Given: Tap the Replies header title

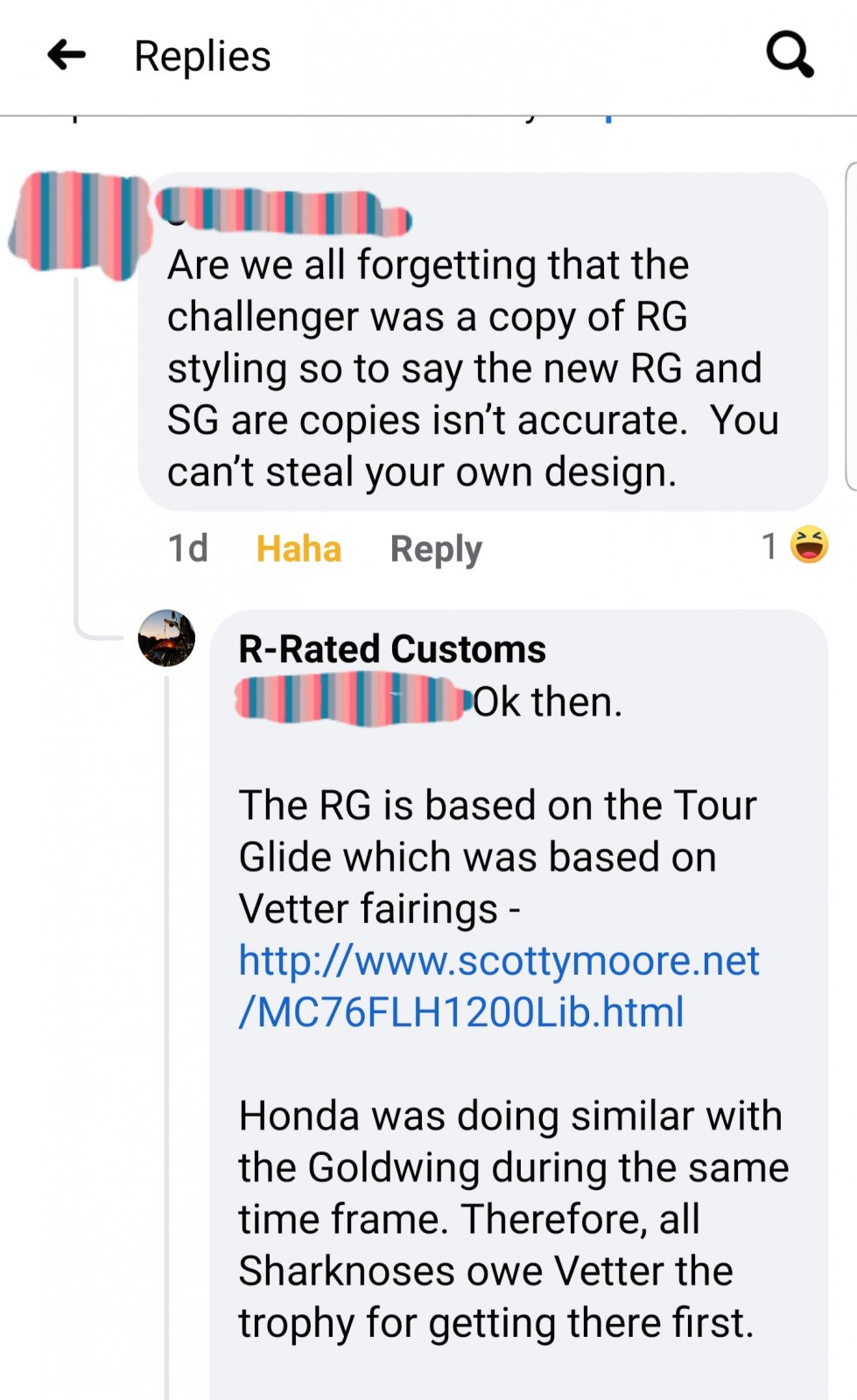Looking at the screenshot, I should click(x=202, y=56).
